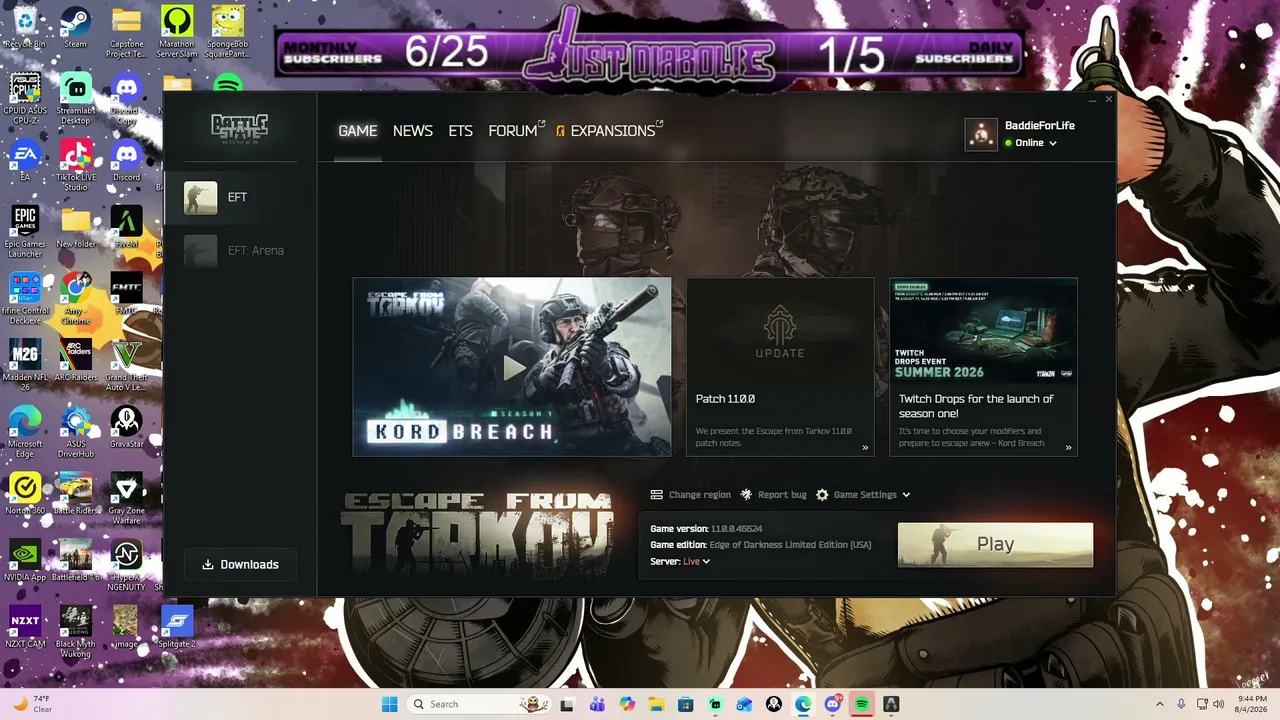Screen dimensions: 1280x720
Task: Open Windows Start menu
Action: point(389,704)
